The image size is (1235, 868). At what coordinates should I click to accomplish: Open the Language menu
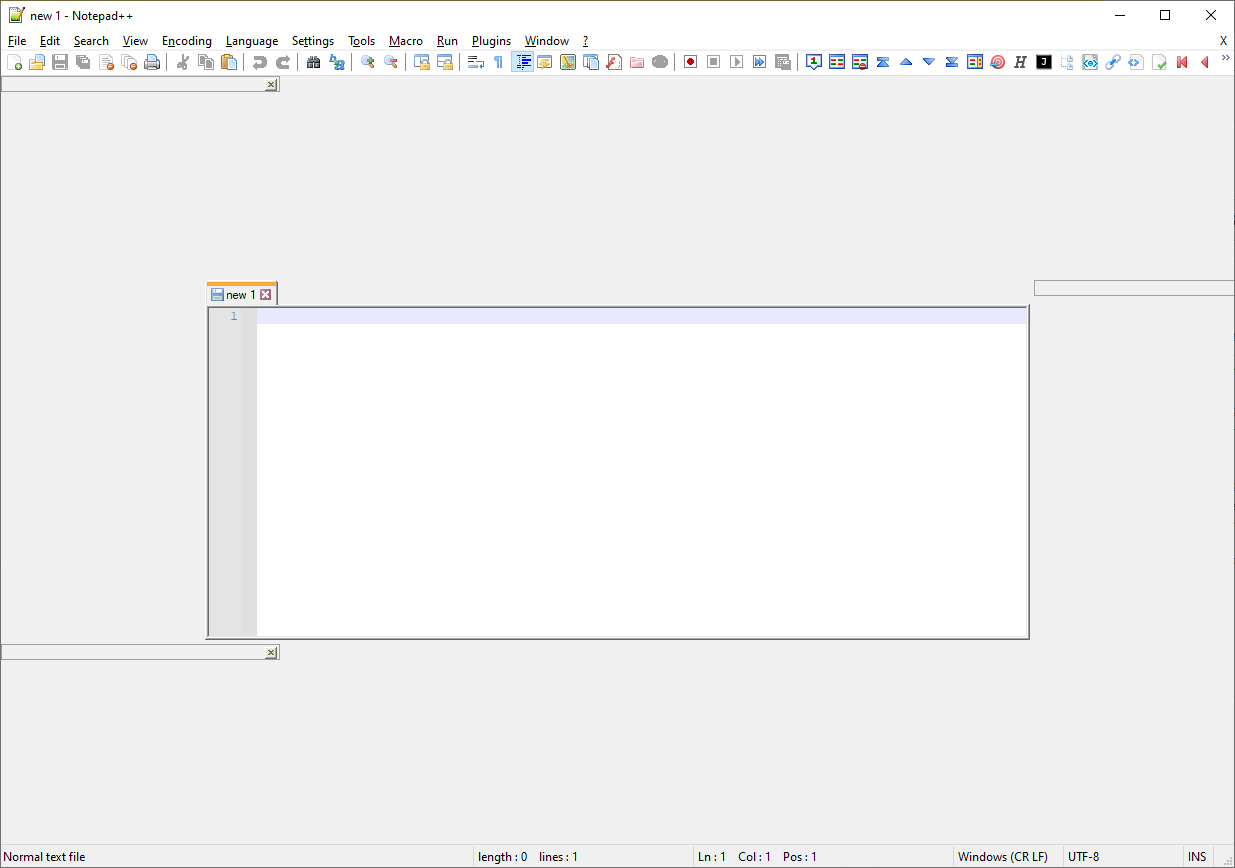252,41
